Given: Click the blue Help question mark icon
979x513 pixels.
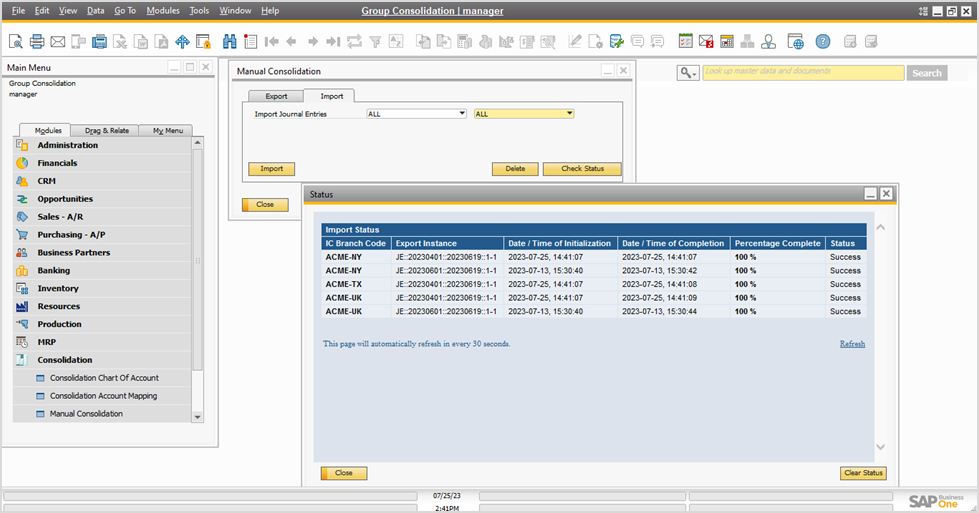Looking at the screenshot, I should pyautogui.click(x=822, y=42).
